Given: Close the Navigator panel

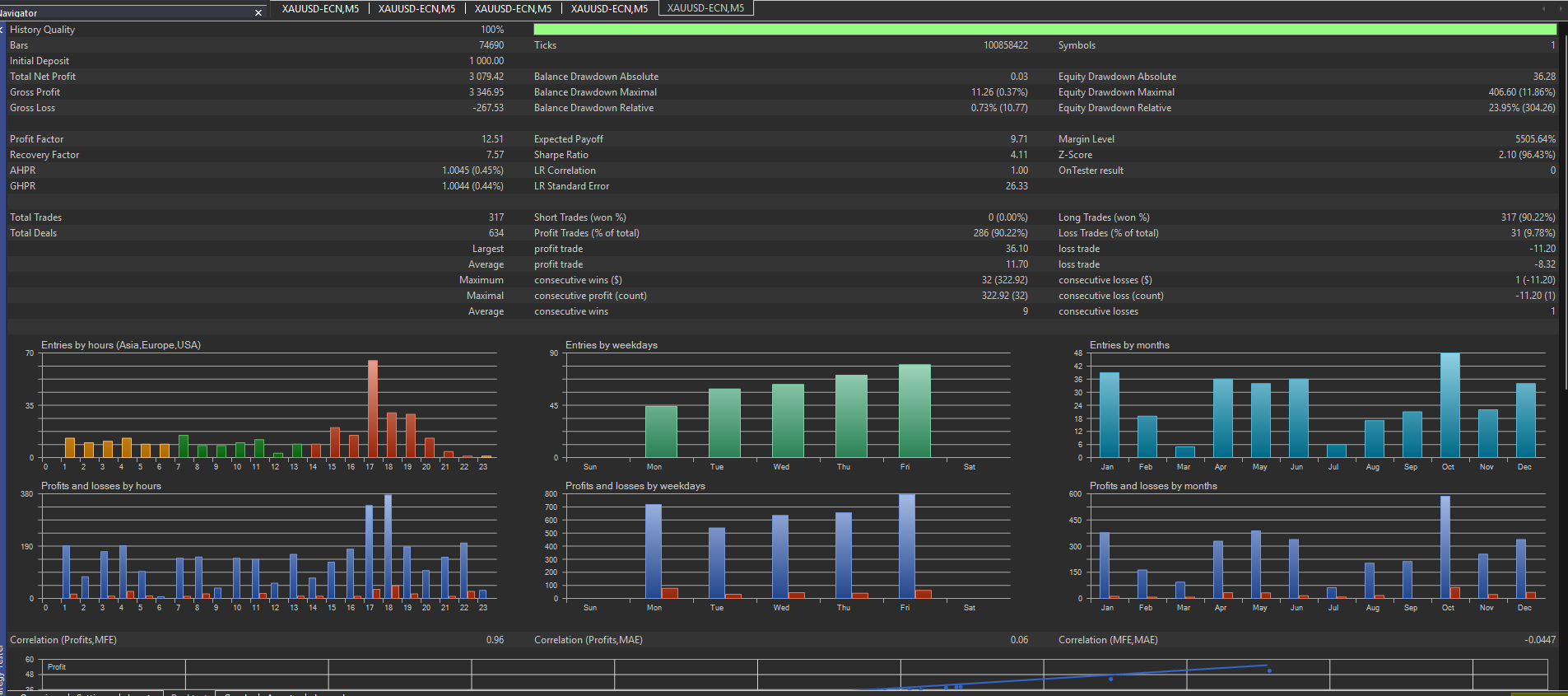Looking at the screenshot, I should [x=258, y=13].
